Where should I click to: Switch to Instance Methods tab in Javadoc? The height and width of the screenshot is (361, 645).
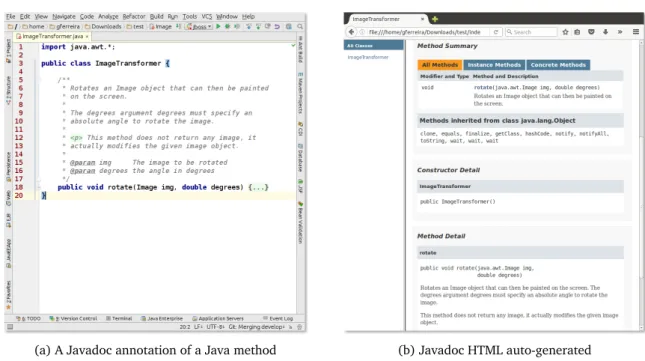click(x=494, y=65)
